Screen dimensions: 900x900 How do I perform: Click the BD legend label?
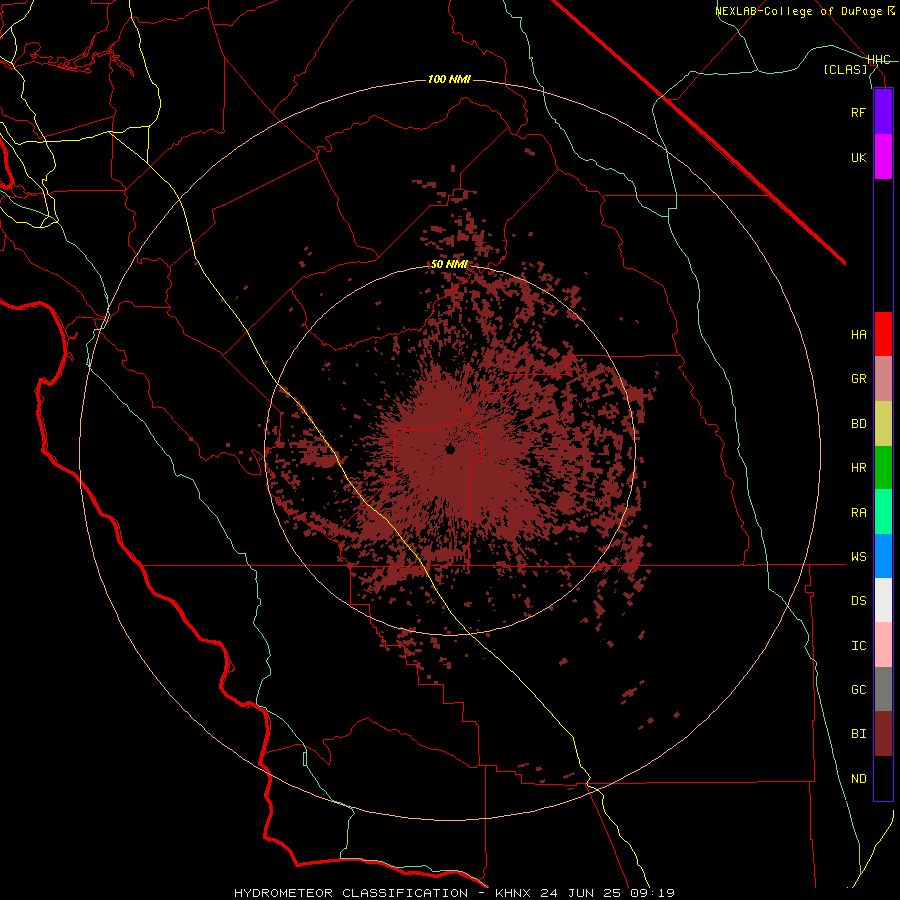point(858,424)
